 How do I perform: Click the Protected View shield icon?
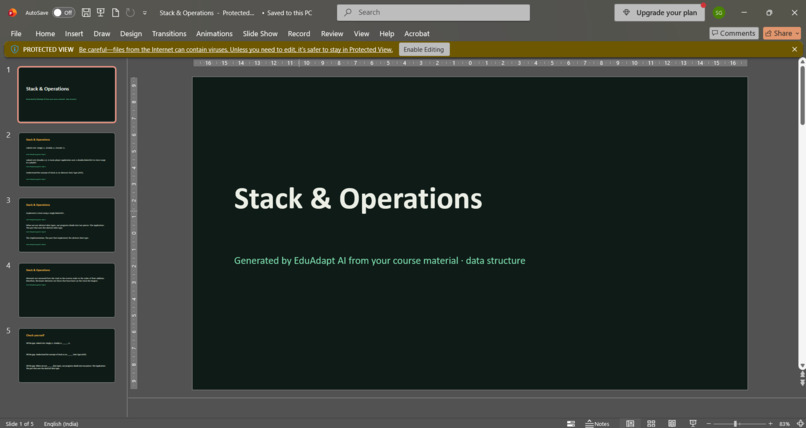coord(14,49)
